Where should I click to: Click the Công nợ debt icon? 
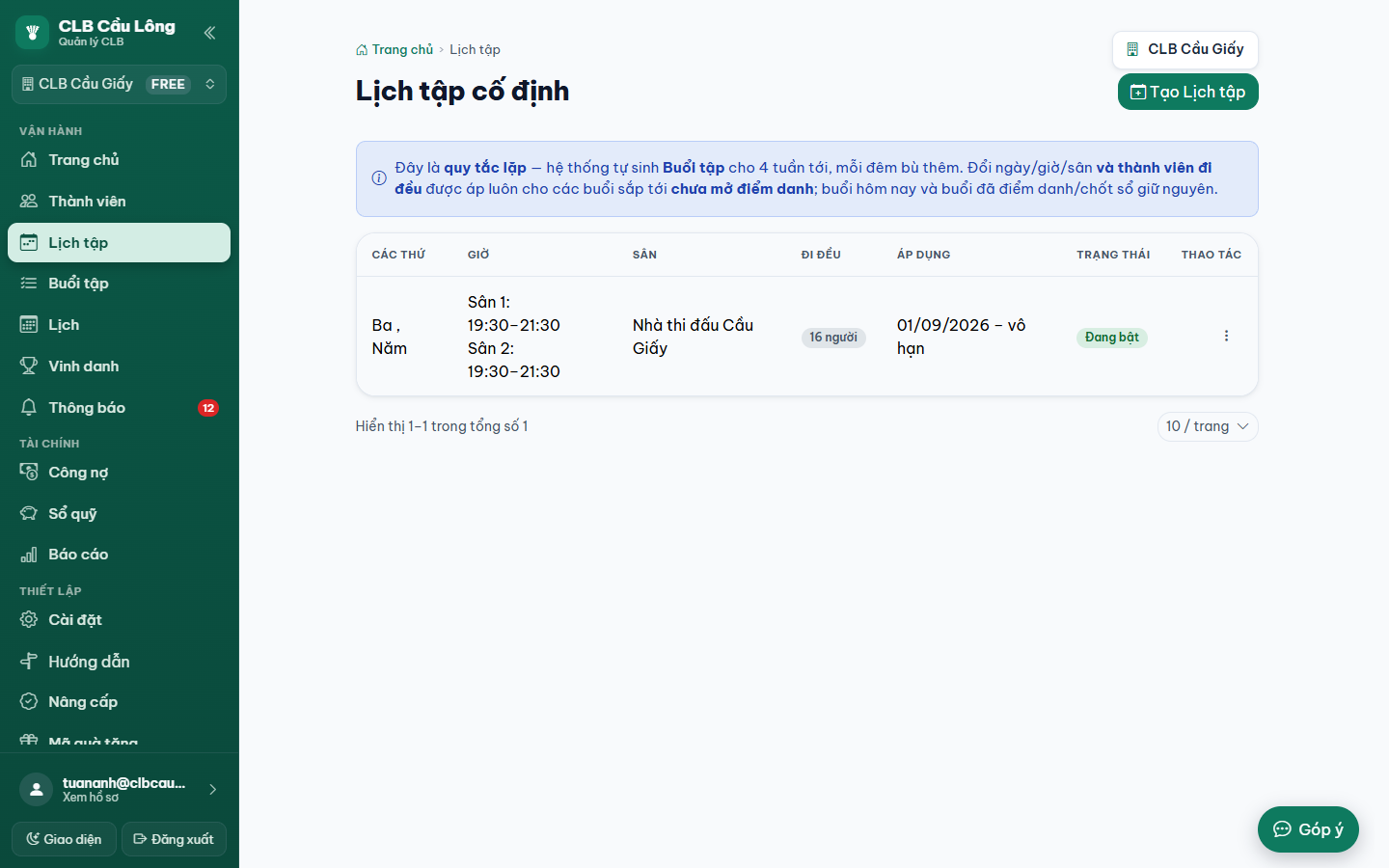tap(29, 473)
